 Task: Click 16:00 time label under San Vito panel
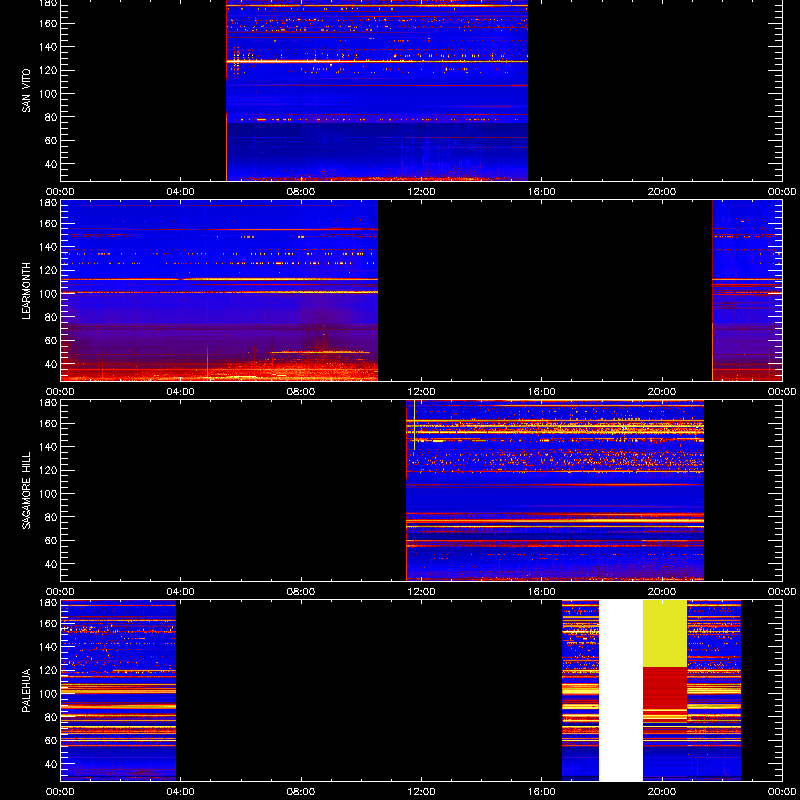(542, 192)
